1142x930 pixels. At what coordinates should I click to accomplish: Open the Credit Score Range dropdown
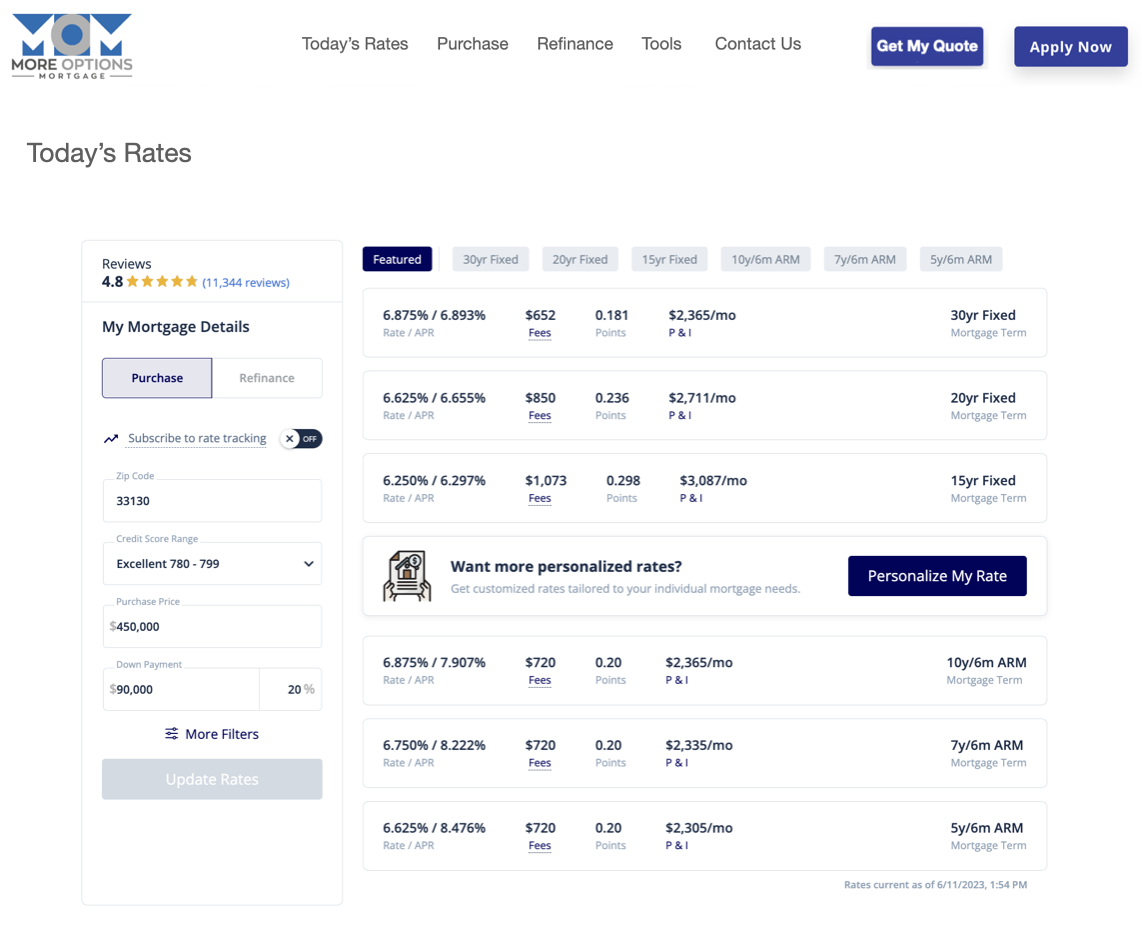point(212,564)
